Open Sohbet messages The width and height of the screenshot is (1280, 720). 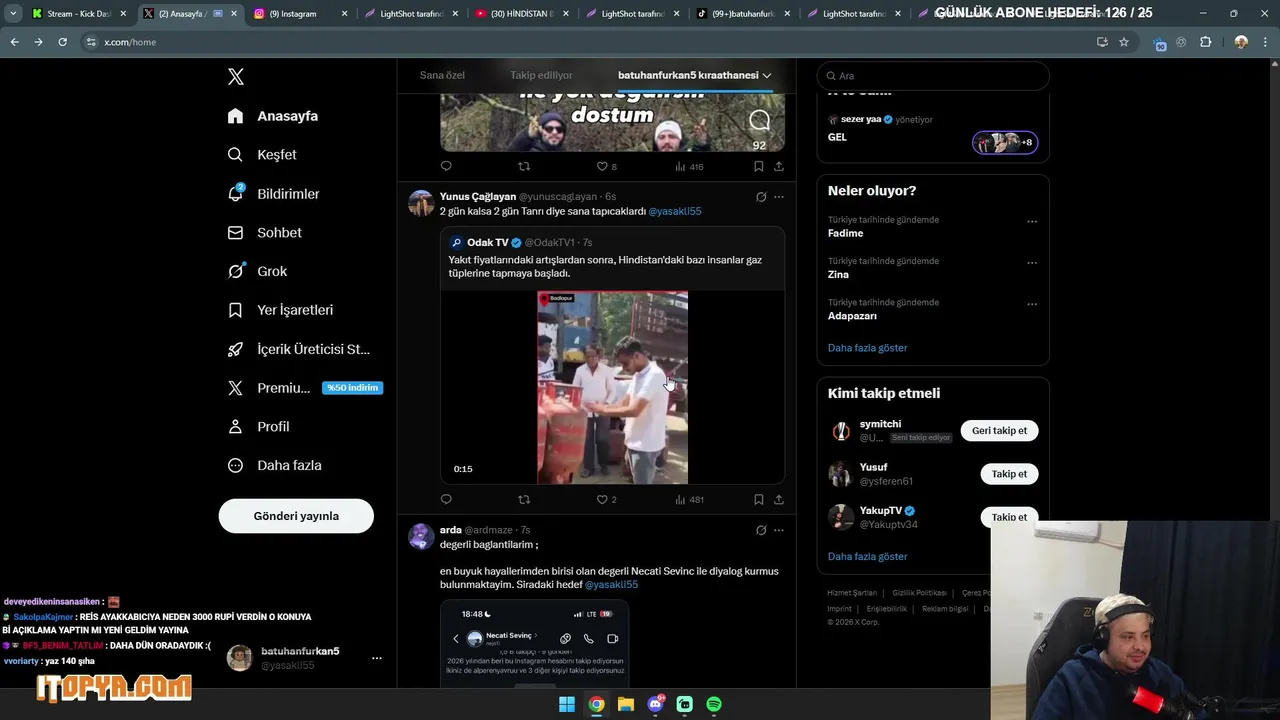[265, 232]
